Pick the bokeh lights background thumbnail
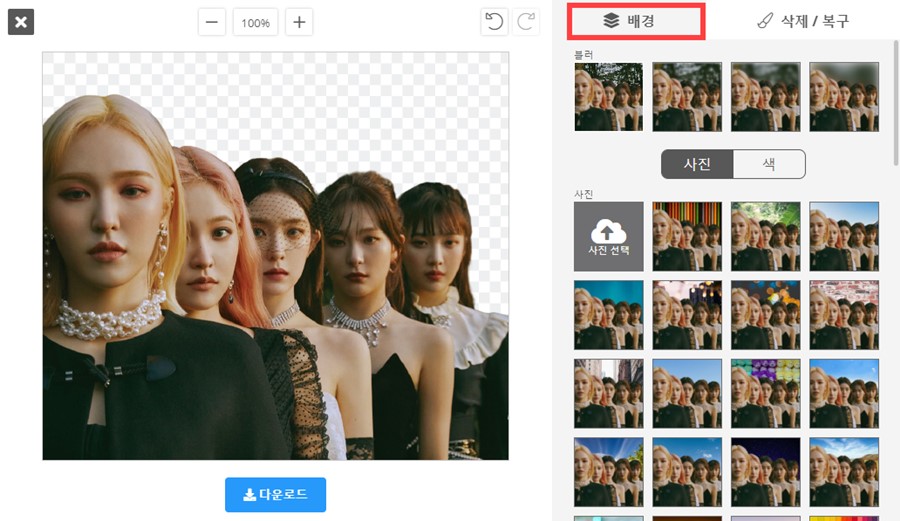The image size is (900, 521). point(766,315)
